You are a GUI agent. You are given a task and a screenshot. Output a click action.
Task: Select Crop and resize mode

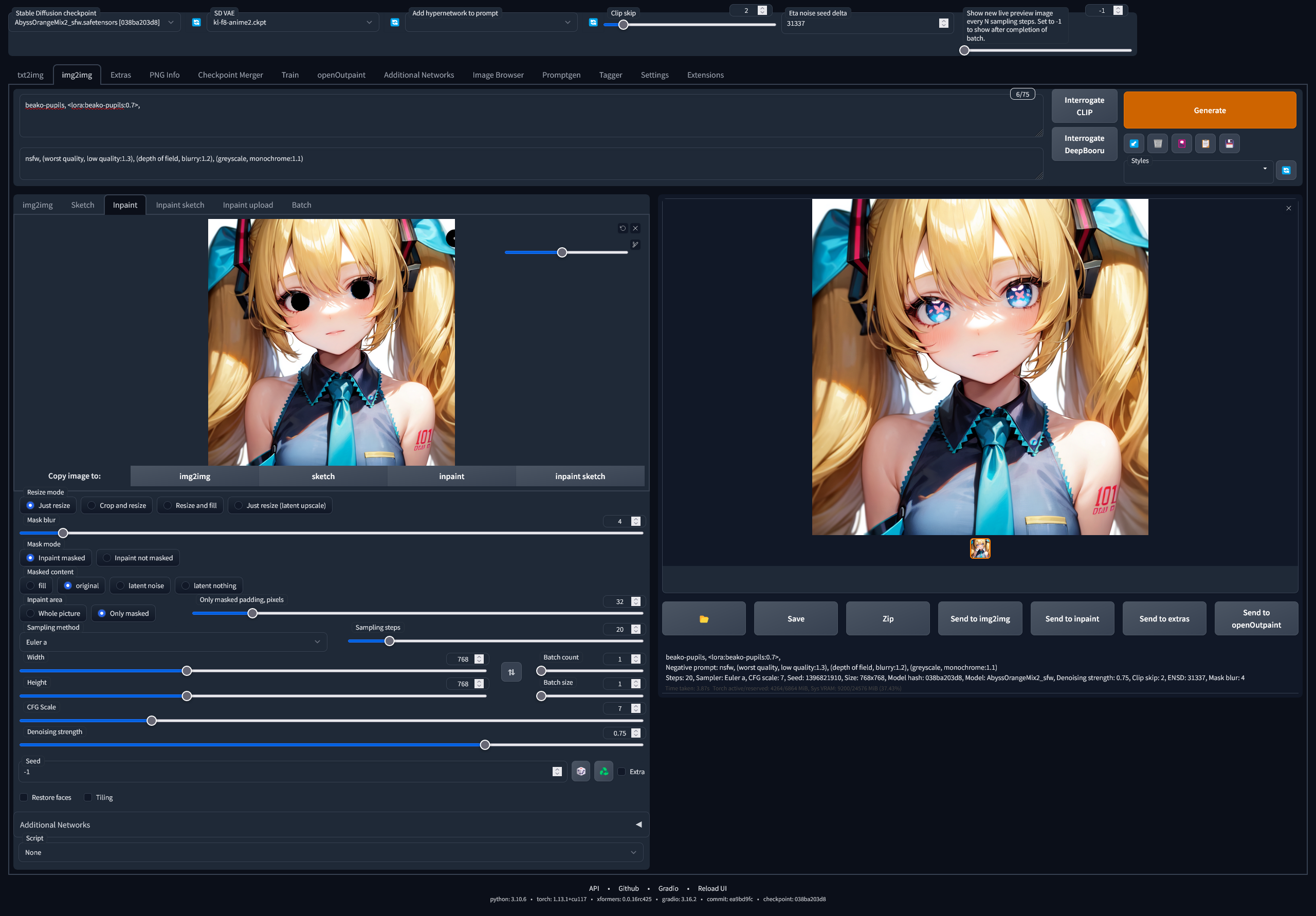[117, 506]
